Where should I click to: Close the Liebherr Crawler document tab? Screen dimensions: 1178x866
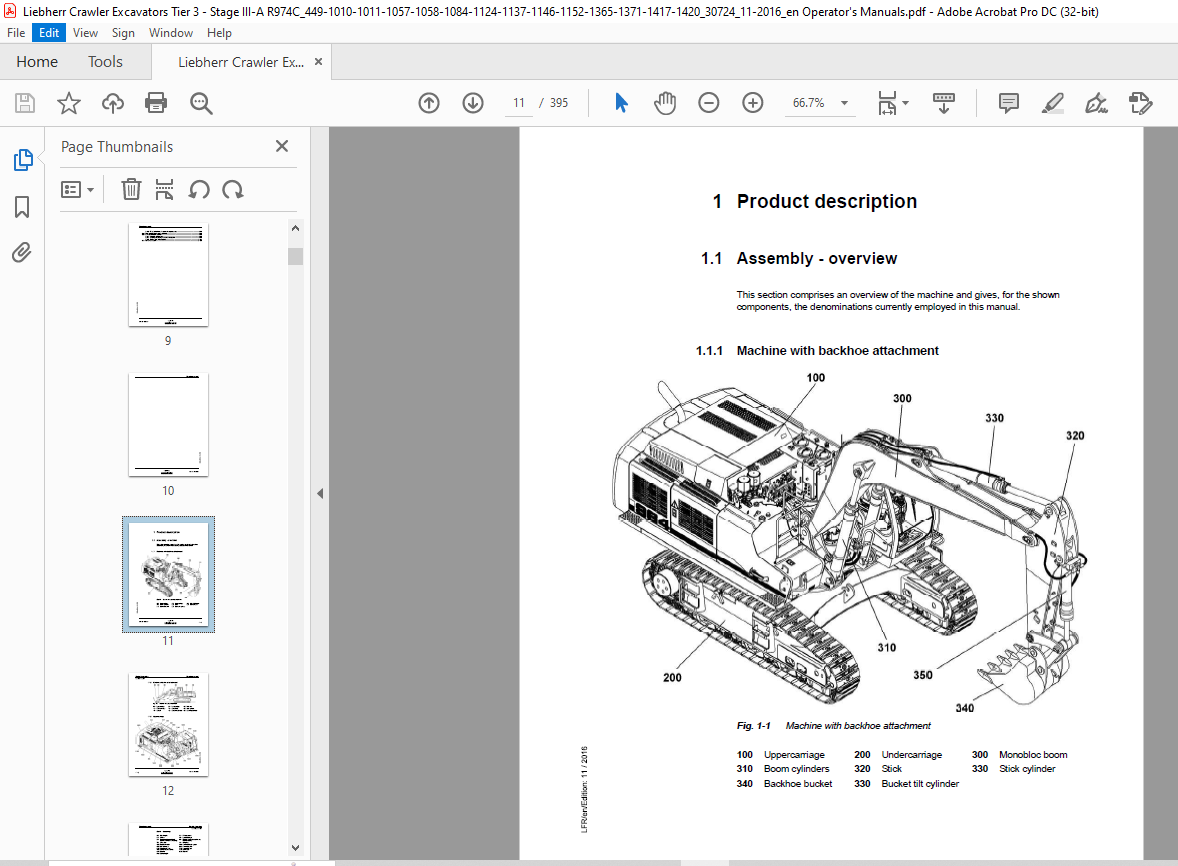(x=319, y=62)
